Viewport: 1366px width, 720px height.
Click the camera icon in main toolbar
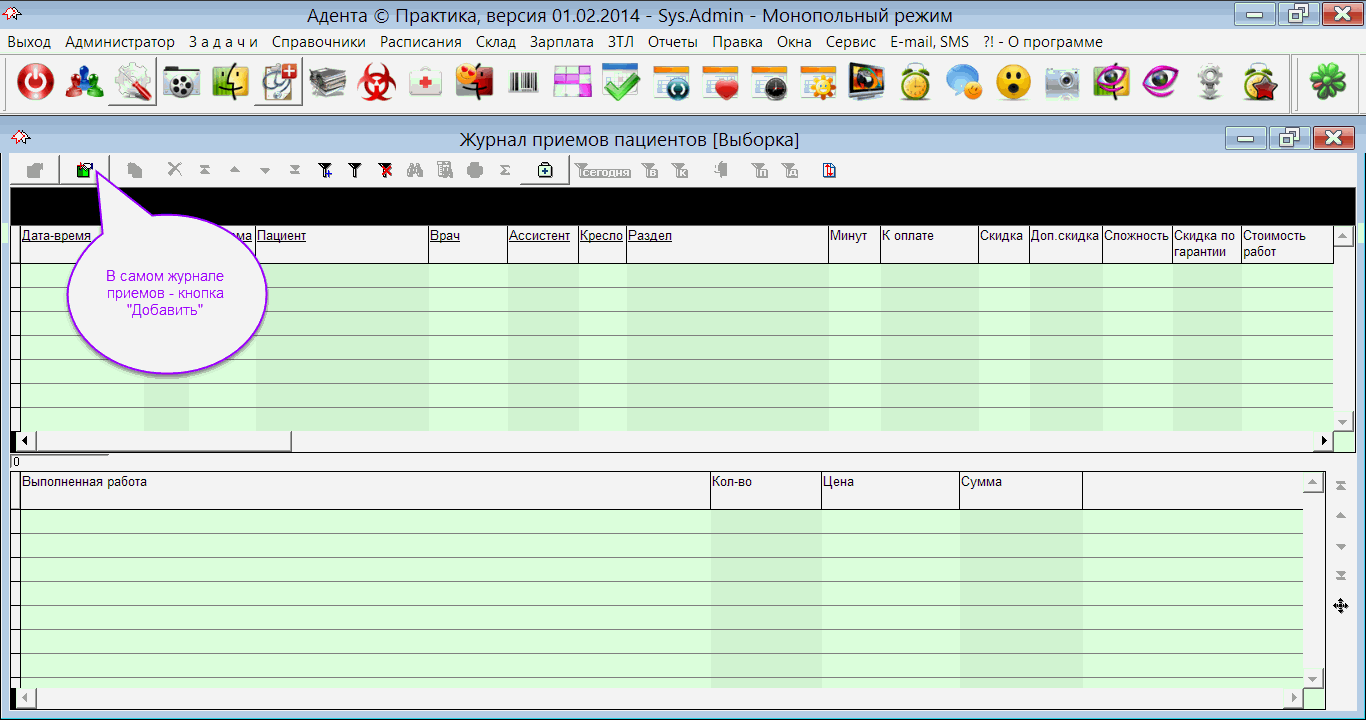[1062, 84]
